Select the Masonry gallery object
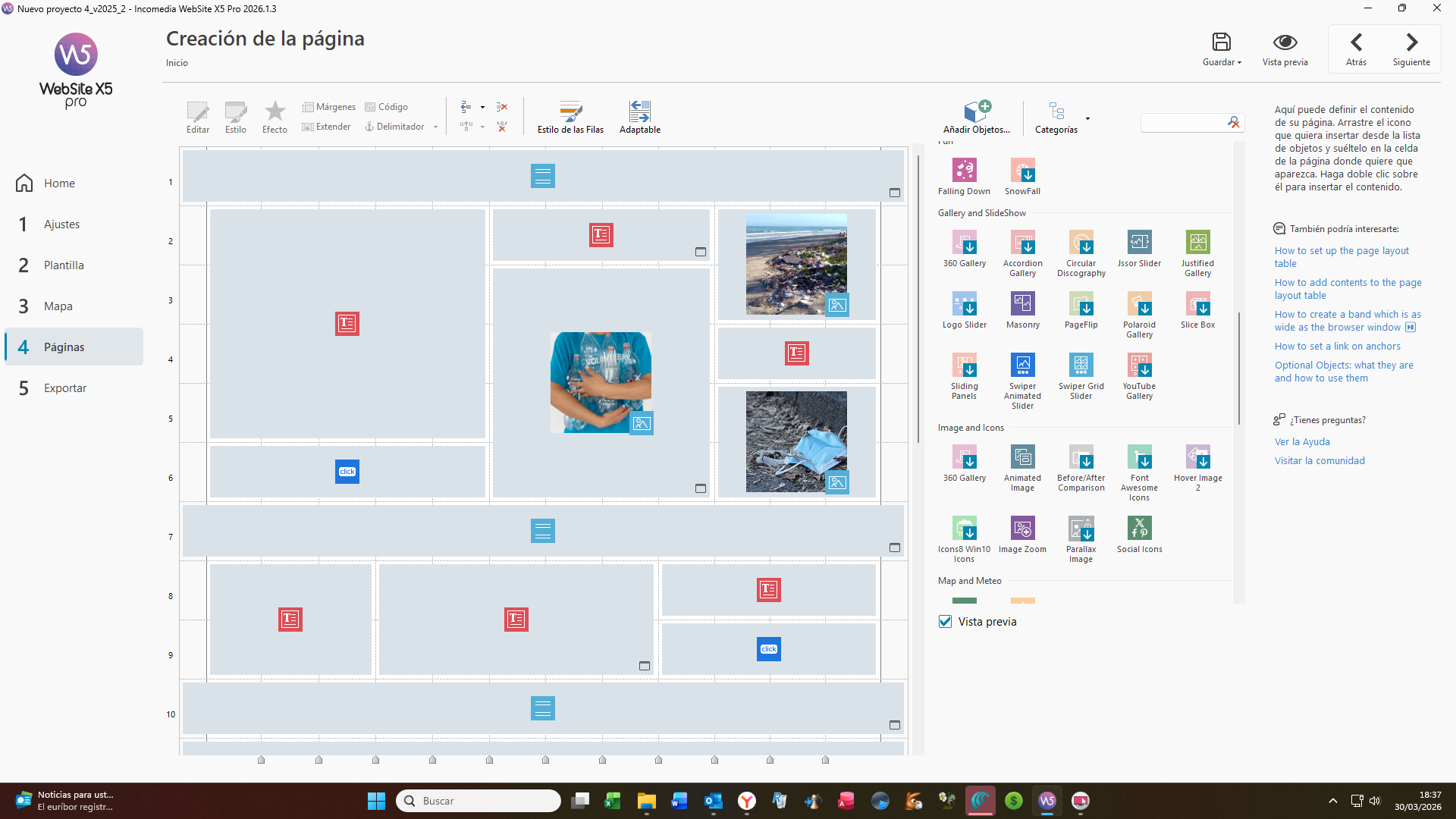1456x819 pixels. (1022, 304)
